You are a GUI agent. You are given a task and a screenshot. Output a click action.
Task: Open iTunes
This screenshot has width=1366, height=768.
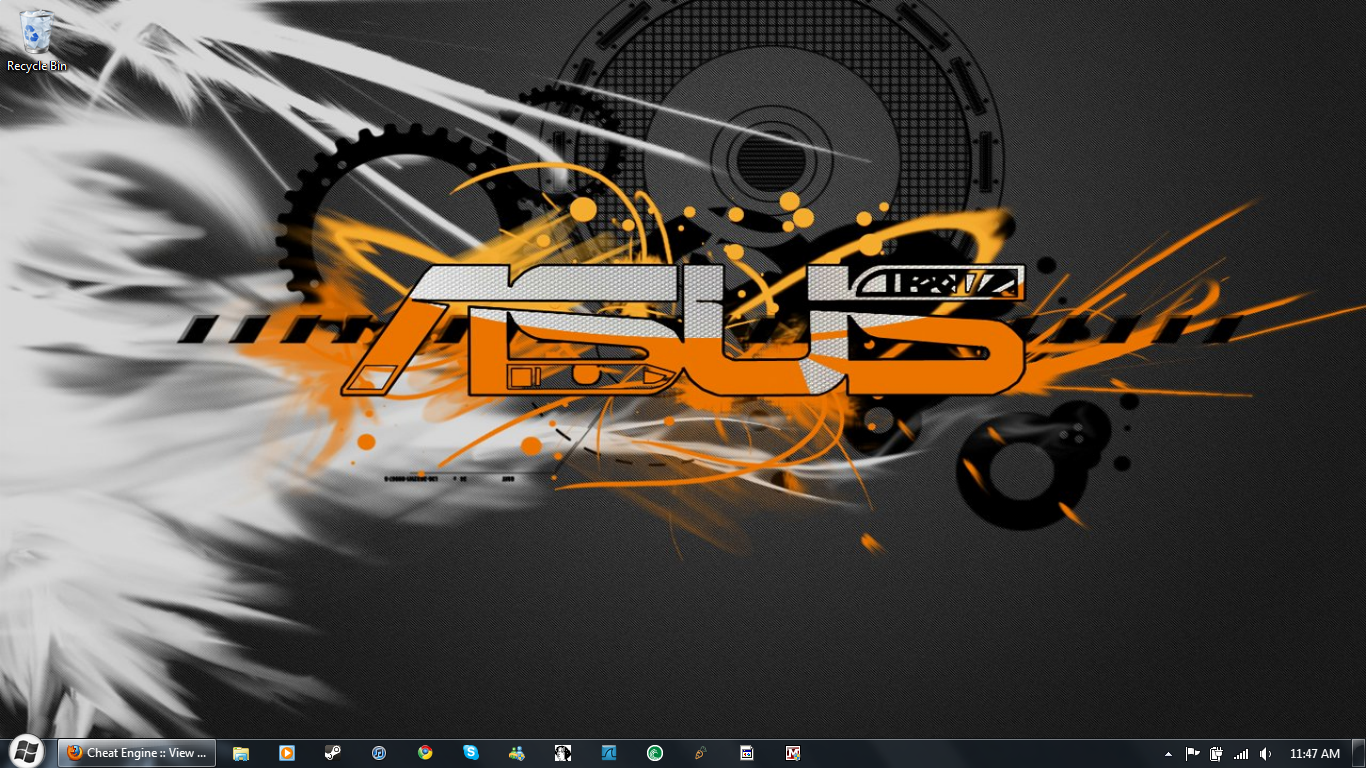pos(379,753)
